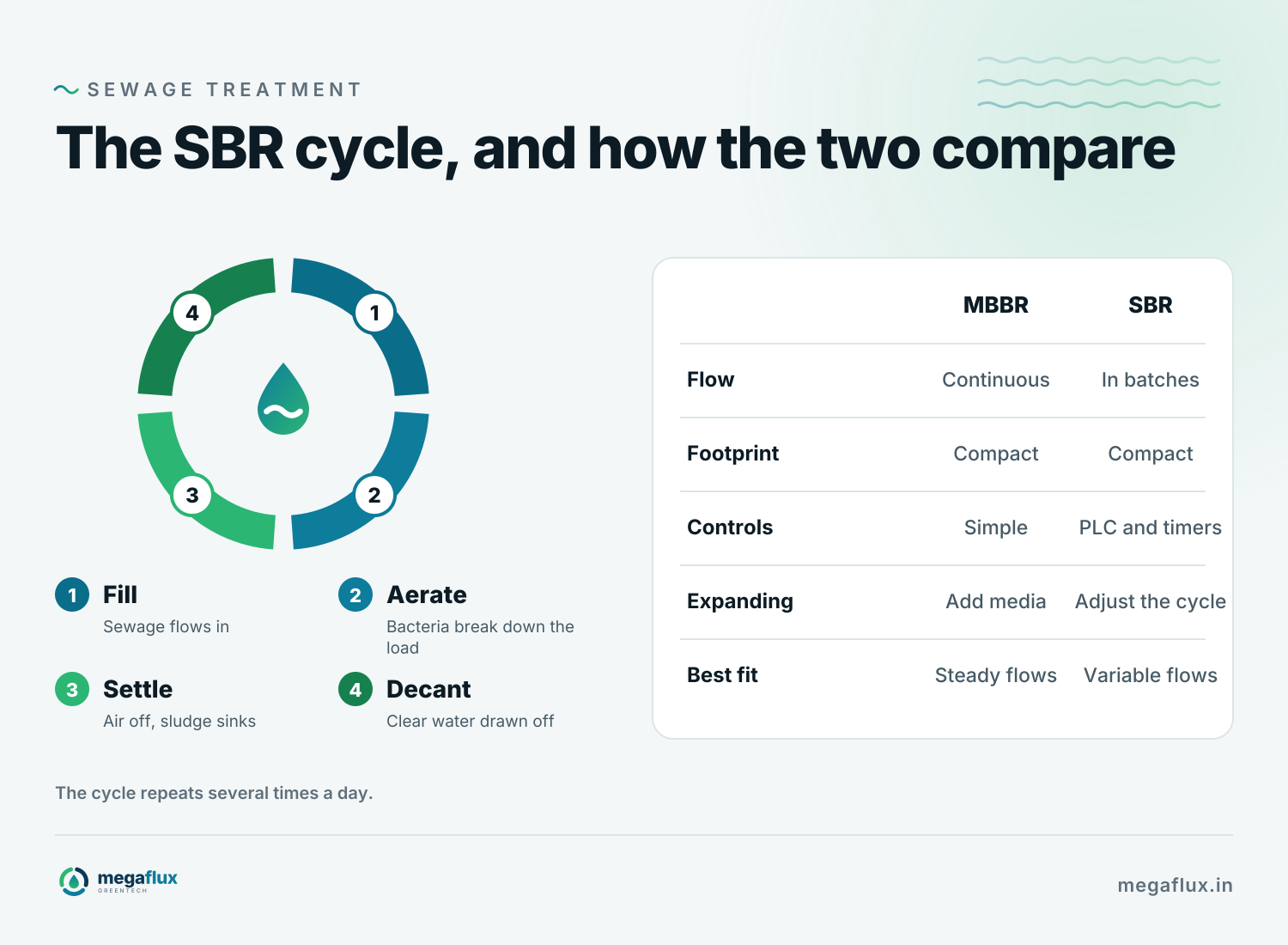1288x945 pixels.
Task: Click the main SBR cycle title
Action: pos(615,149)
